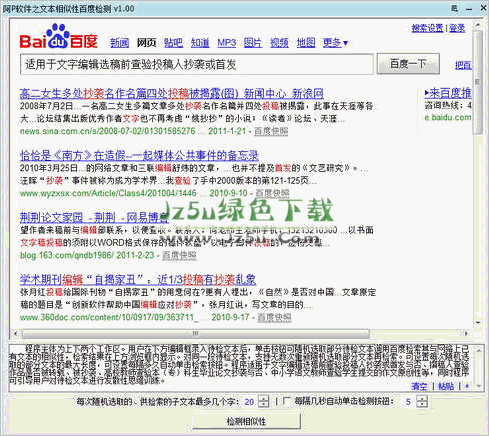Increase the auto-click interval seconds

422,398
